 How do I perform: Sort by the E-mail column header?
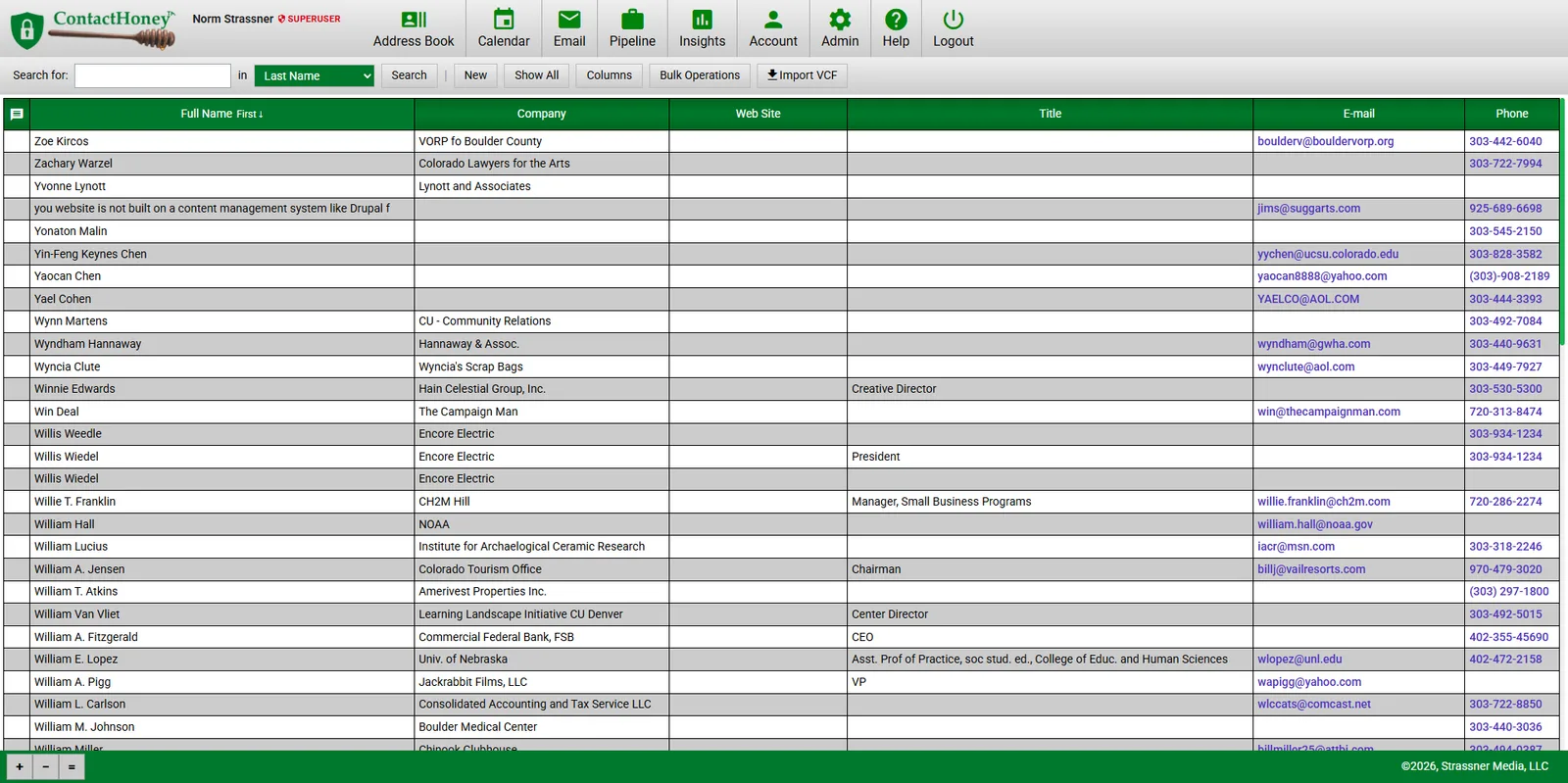pos(1358,114)
